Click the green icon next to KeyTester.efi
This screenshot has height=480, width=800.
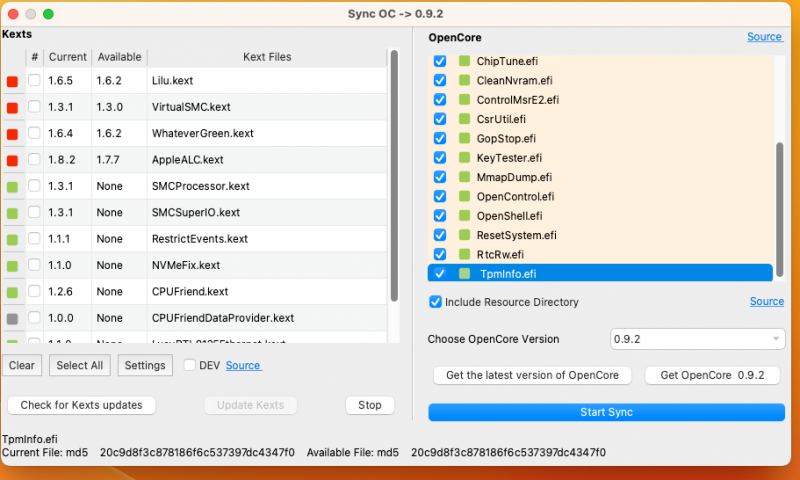coord(464,158)
